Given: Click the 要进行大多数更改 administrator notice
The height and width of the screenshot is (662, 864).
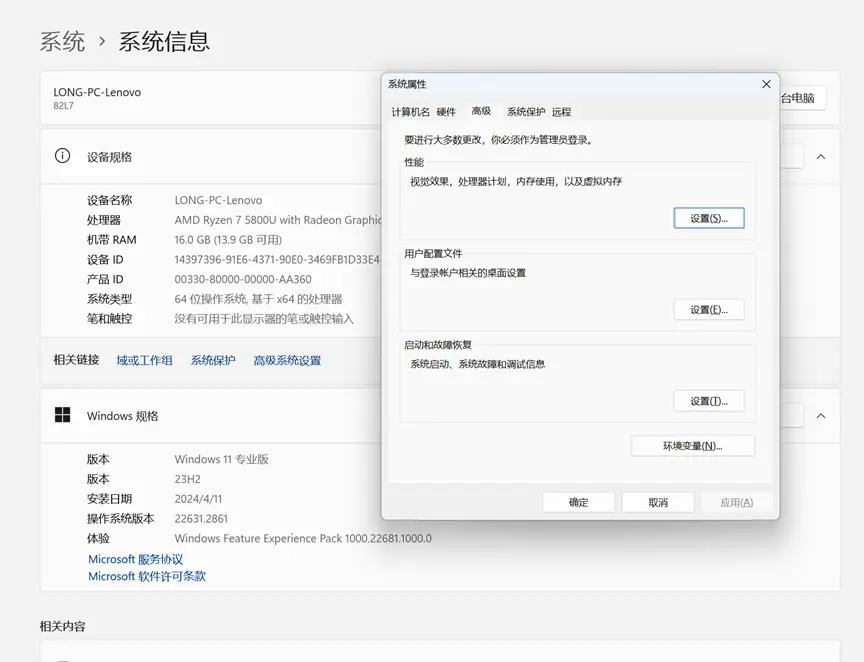Looking at the screenshot, I should point(499,140).
